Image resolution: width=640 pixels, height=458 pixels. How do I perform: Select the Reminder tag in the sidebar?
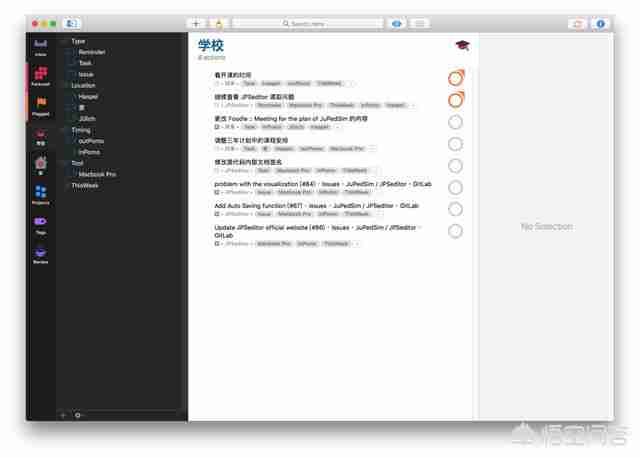click(x=92, y=52)
